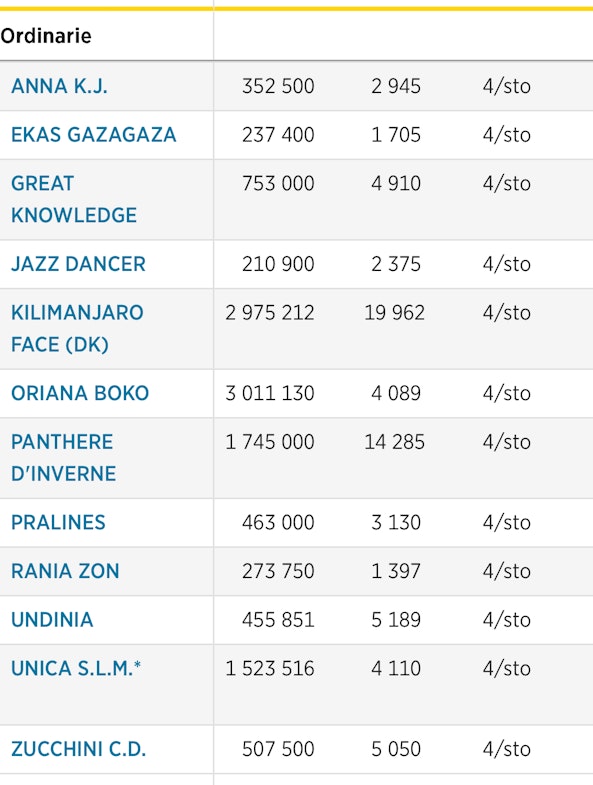Open the EKAS GAZAGAZA link
Viewport: 593px width, 785px height.
tap(94, 135)
